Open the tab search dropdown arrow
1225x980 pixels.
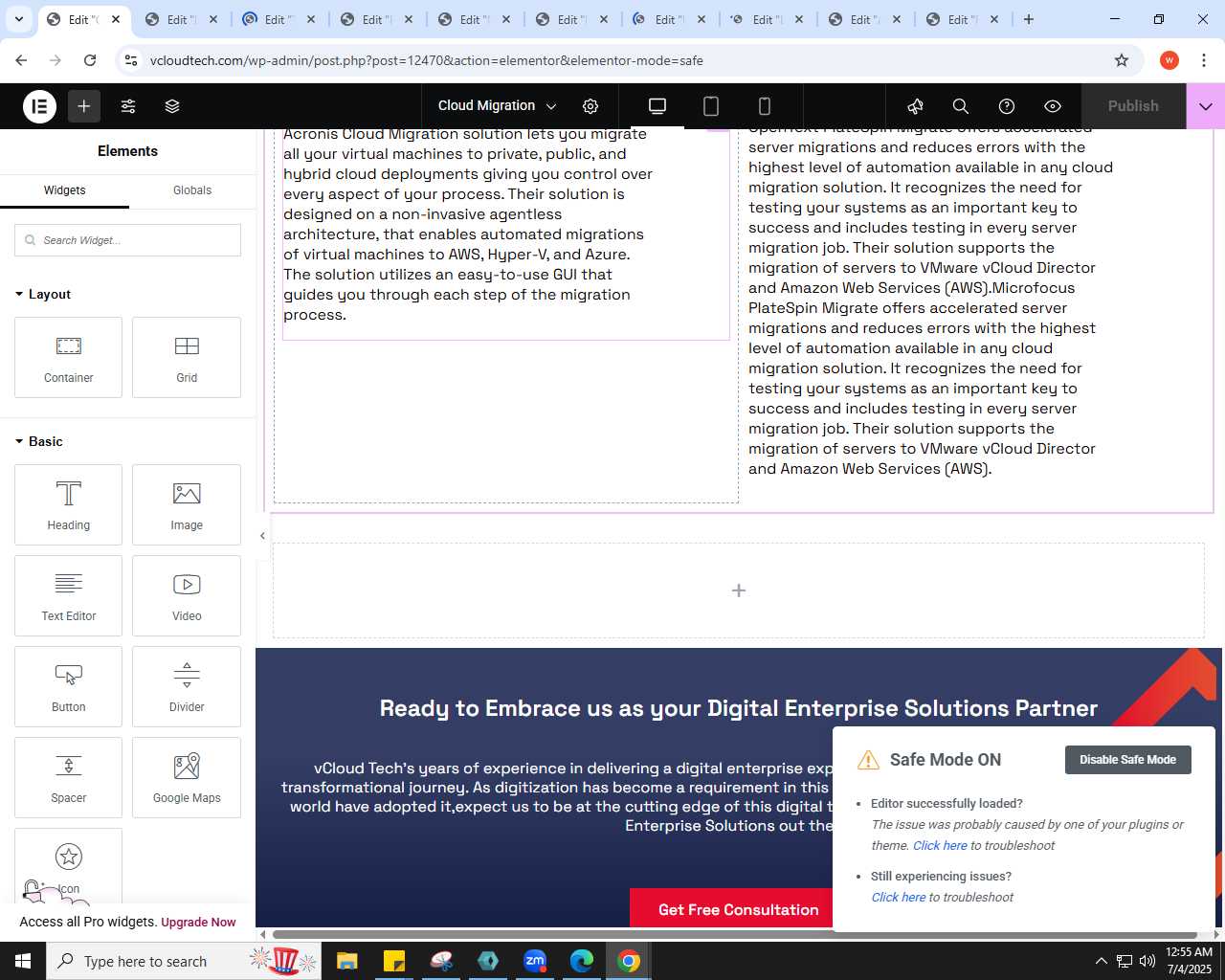(19, 19)
